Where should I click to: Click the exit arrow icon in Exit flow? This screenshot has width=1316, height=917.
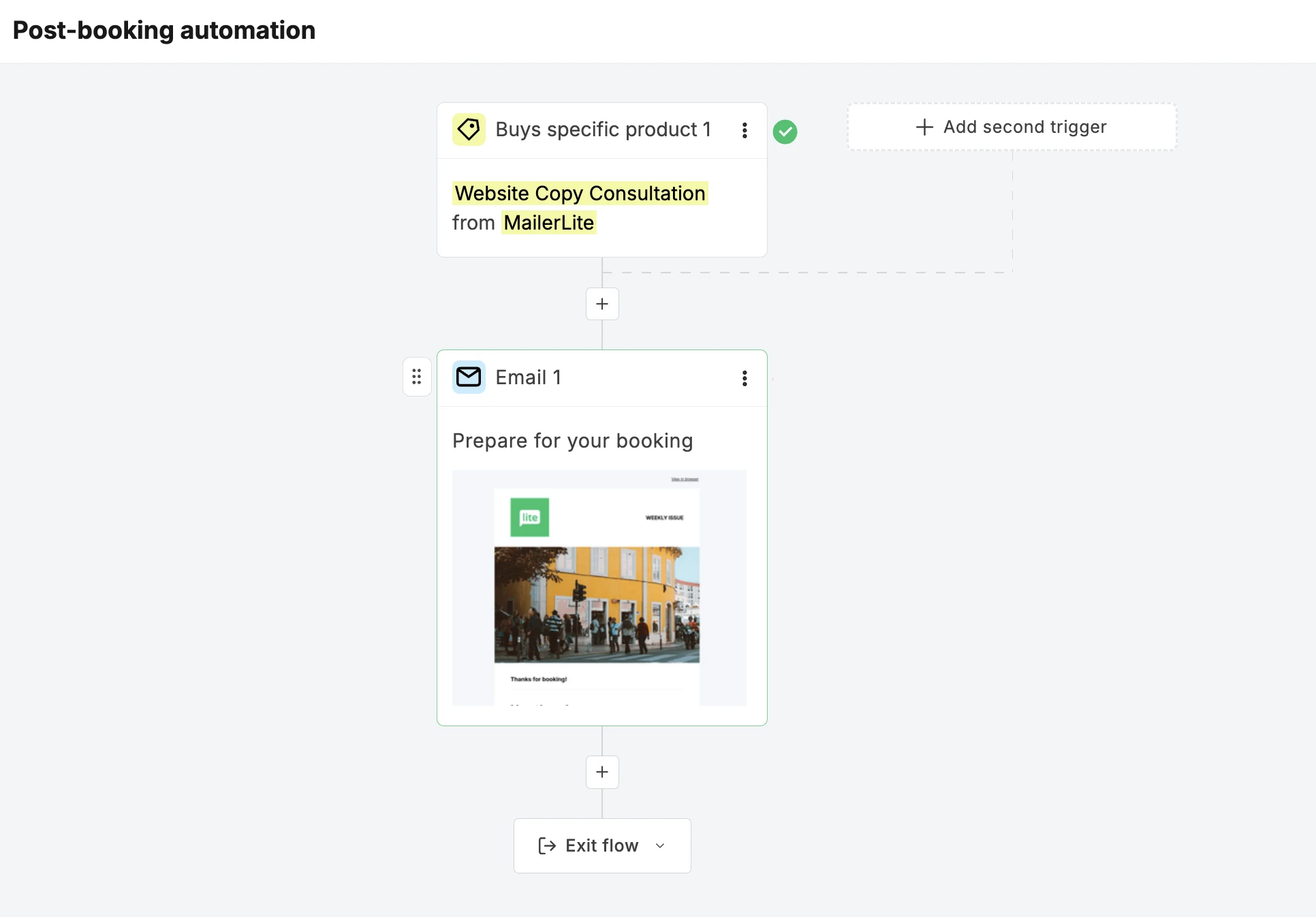pos(547,845)
